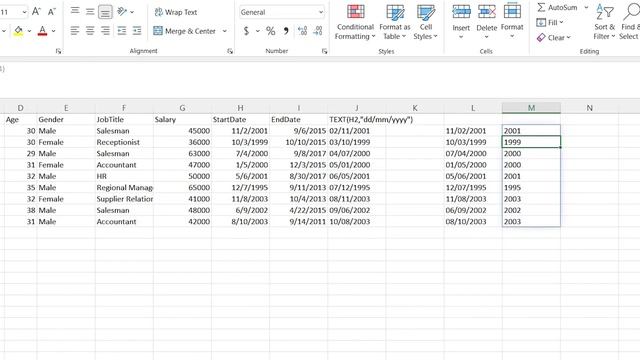The height and width of the screenshot is (360, 640).
Task: Expand the accounting format dropdown arrow
Action: click(258, 31)
